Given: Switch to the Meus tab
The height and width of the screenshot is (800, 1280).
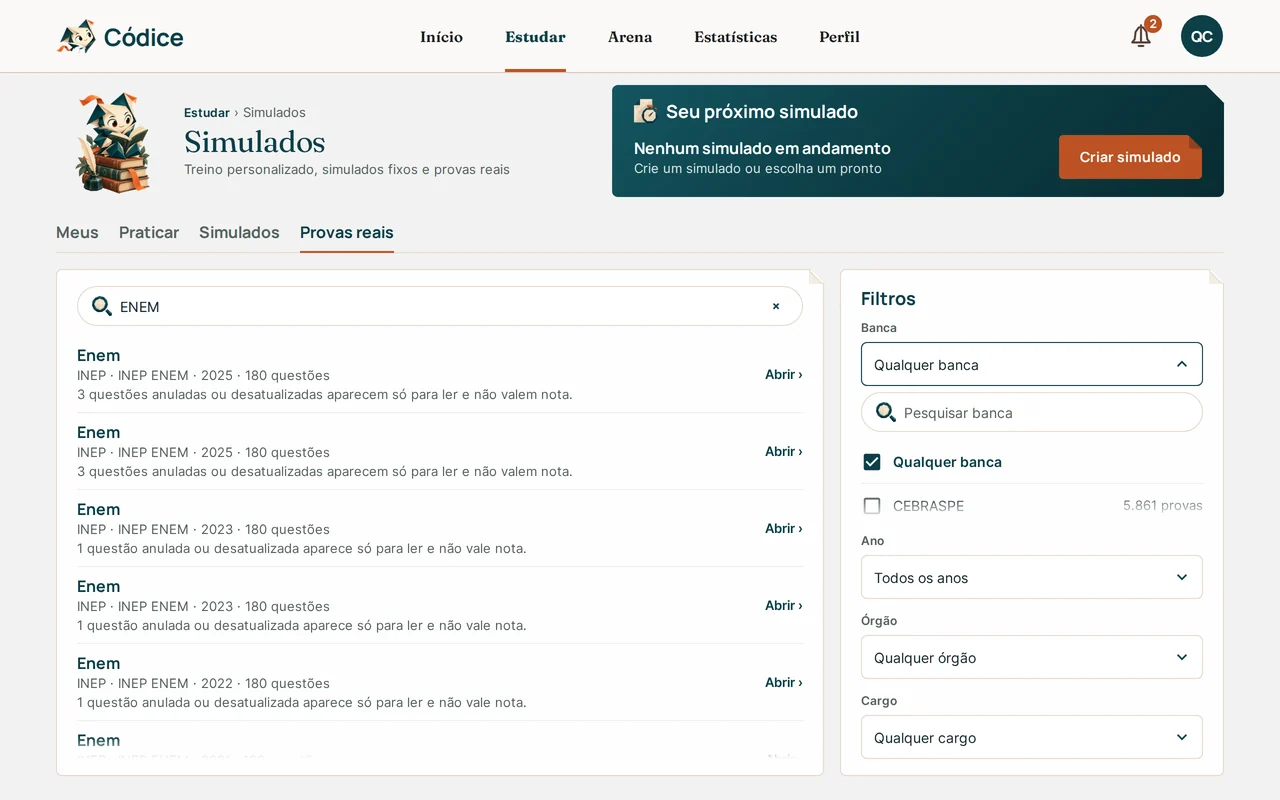Looking at the screenshot, I should click(77, 232).
